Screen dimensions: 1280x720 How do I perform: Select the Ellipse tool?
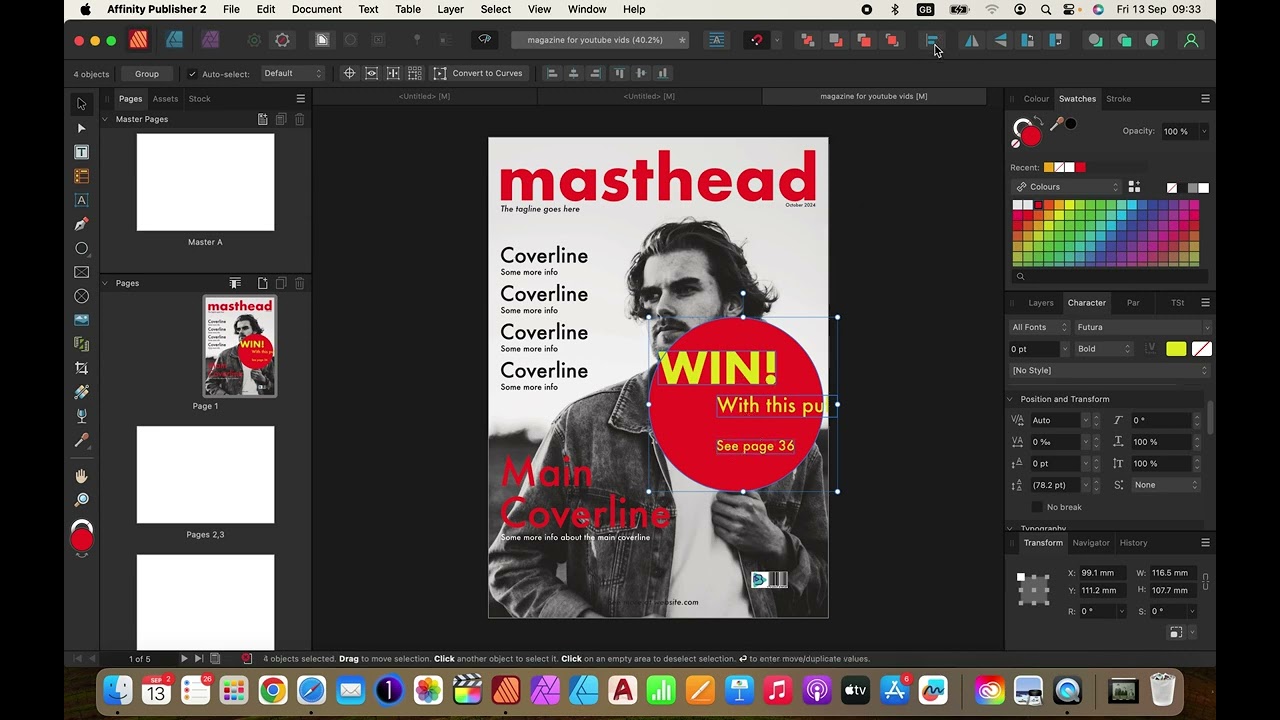82,248
